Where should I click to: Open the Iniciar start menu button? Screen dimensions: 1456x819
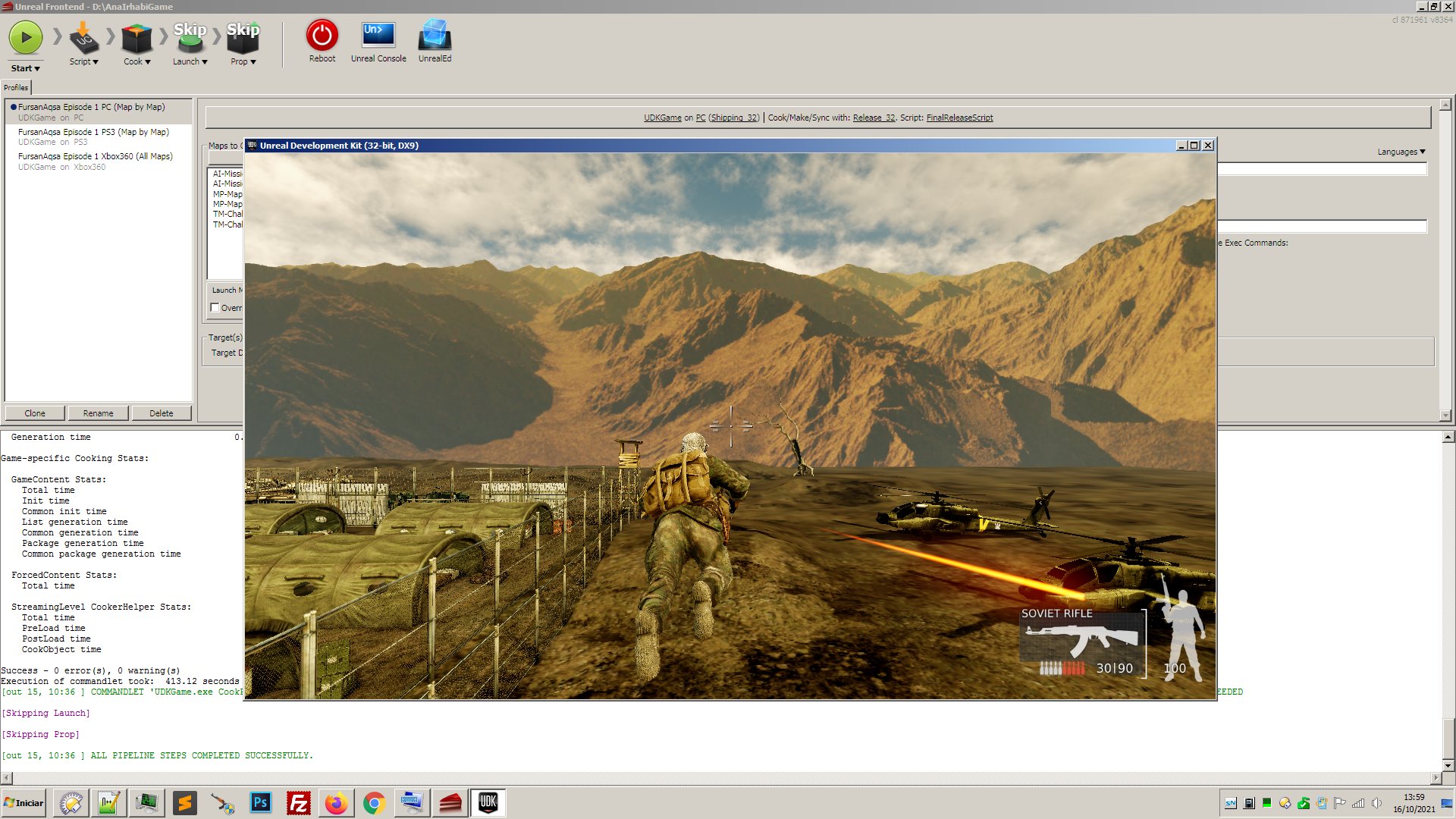[24, 803]
